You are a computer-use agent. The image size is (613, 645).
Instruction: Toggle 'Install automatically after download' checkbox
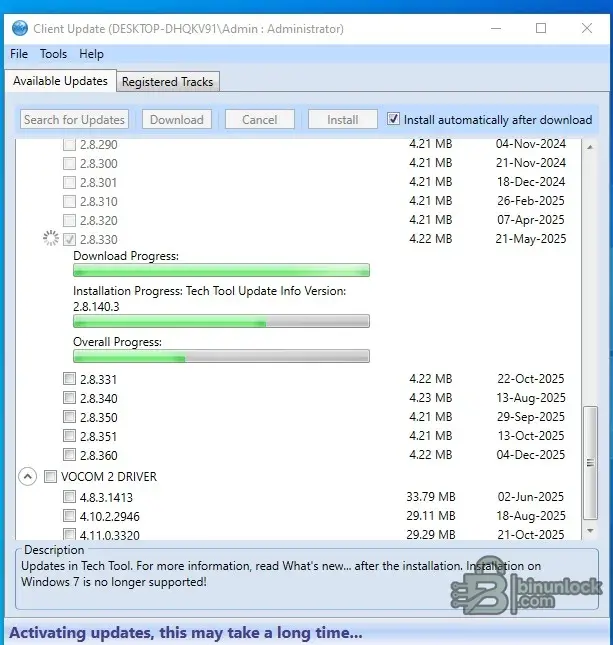click(394, 119)
